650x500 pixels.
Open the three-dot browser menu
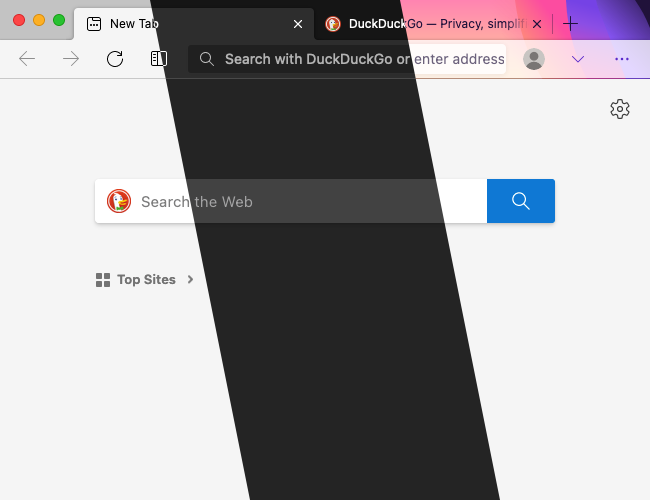[x=622, y=59]
